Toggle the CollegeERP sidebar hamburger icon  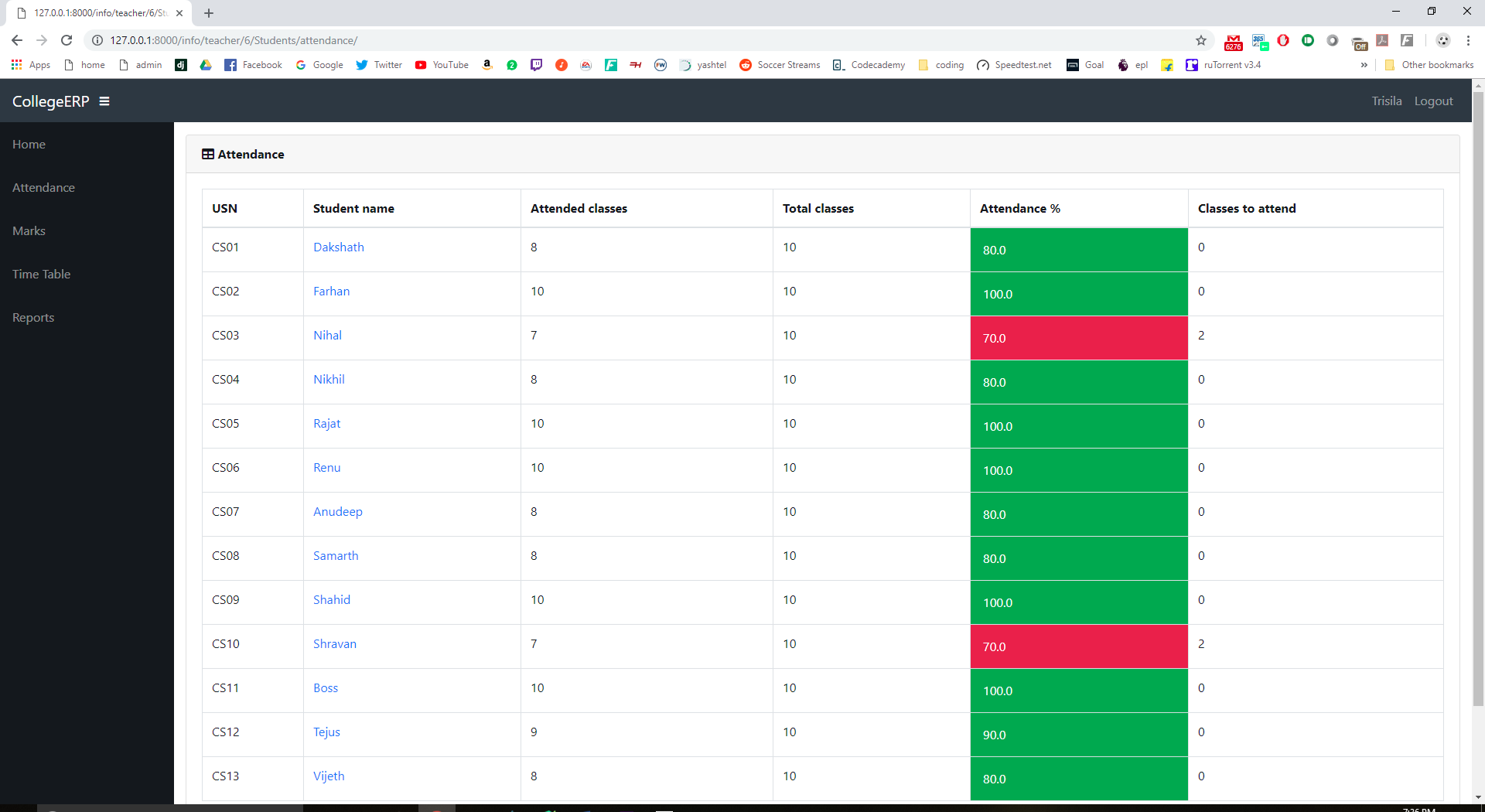click(x=104, y=101)
